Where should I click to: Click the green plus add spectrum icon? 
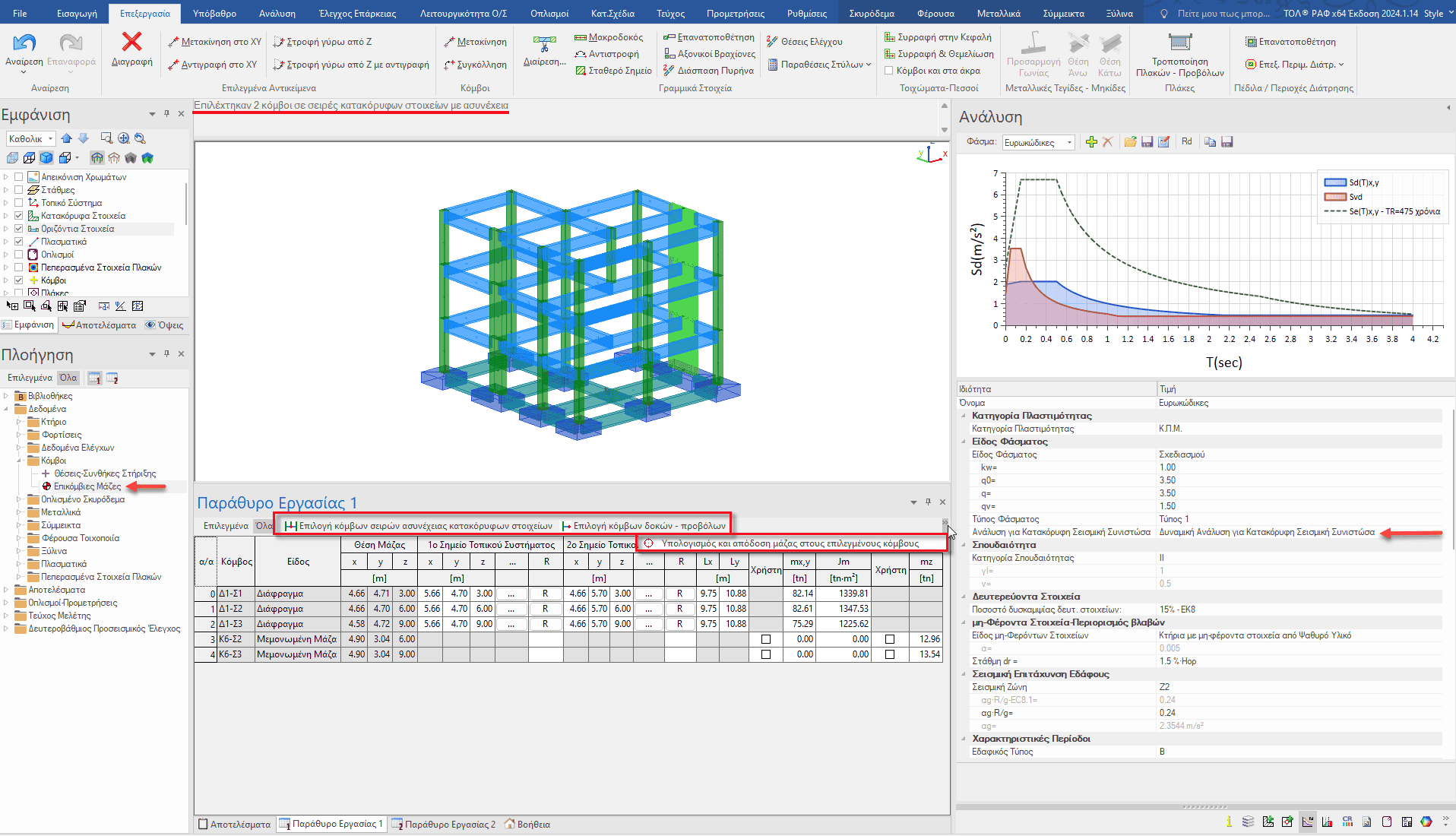pos(1091,142)
